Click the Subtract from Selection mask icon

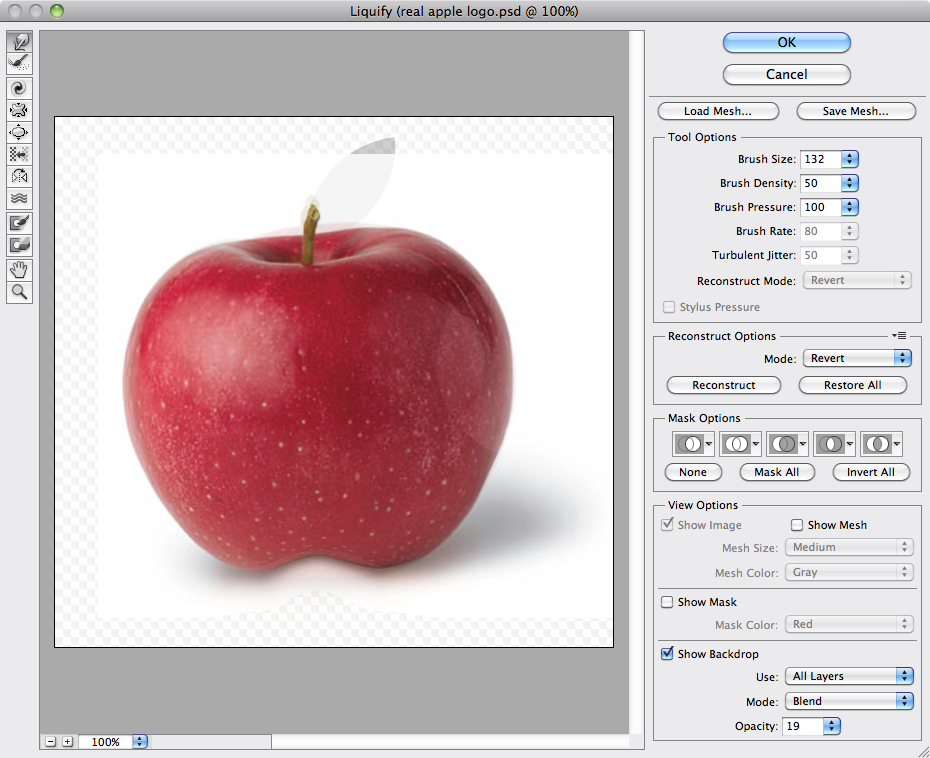pyautogui.click(x=787, y=444)
